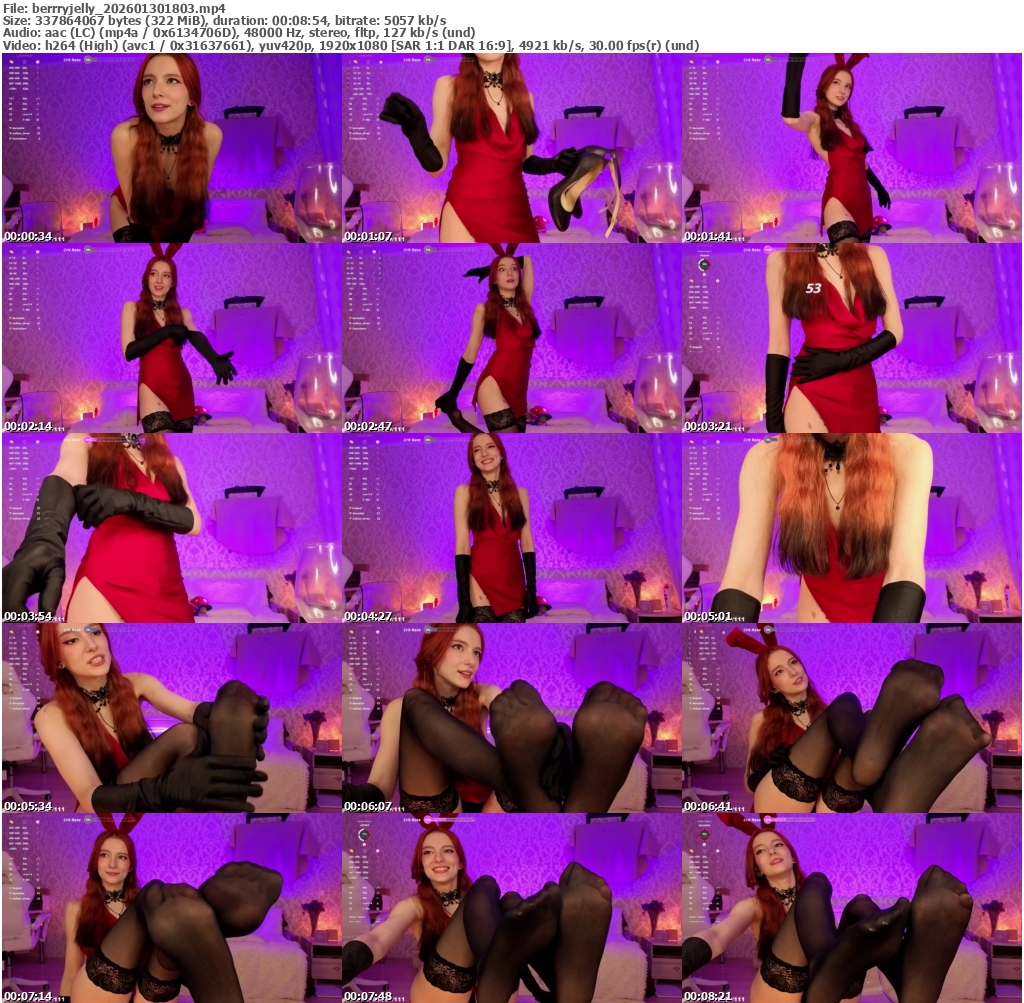This screenshot has height=1003, width=1024.
Task: Open the 00:07:14 preview frame
Action: (x=171, y=908)
